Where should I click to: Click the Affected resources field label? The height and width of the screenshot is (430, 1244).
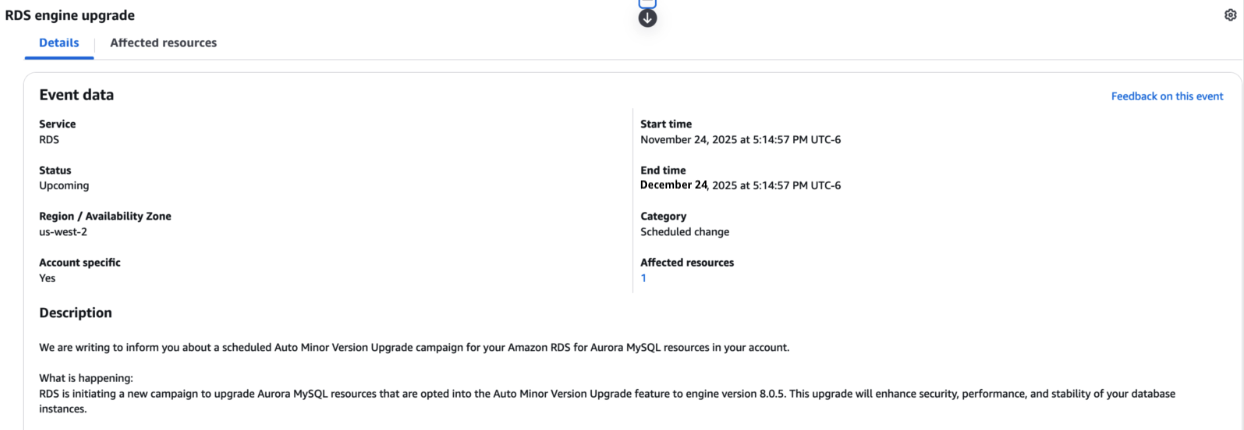686,263
